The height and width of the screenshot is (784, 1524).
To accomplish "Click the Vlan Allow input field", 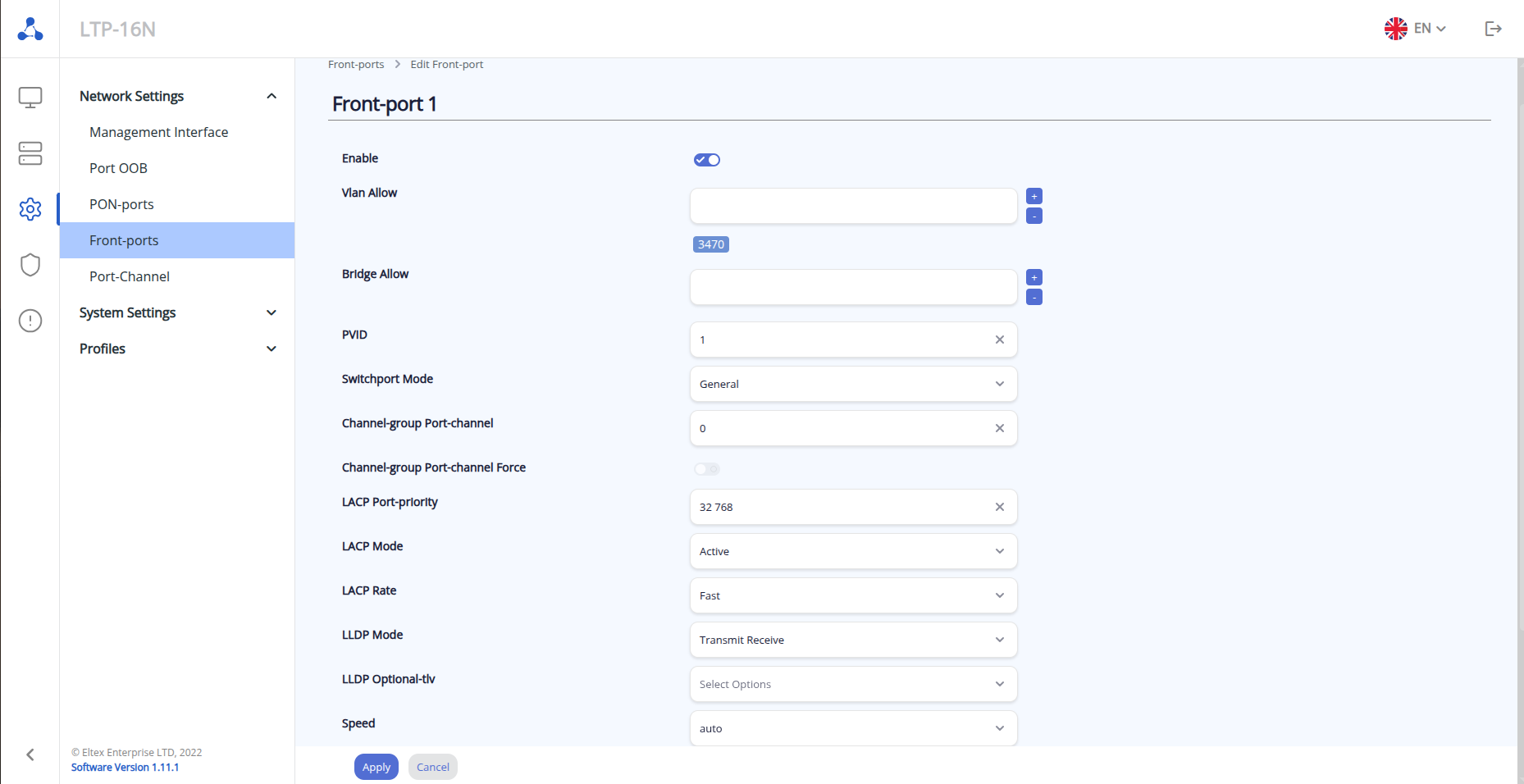I will 853,206.
